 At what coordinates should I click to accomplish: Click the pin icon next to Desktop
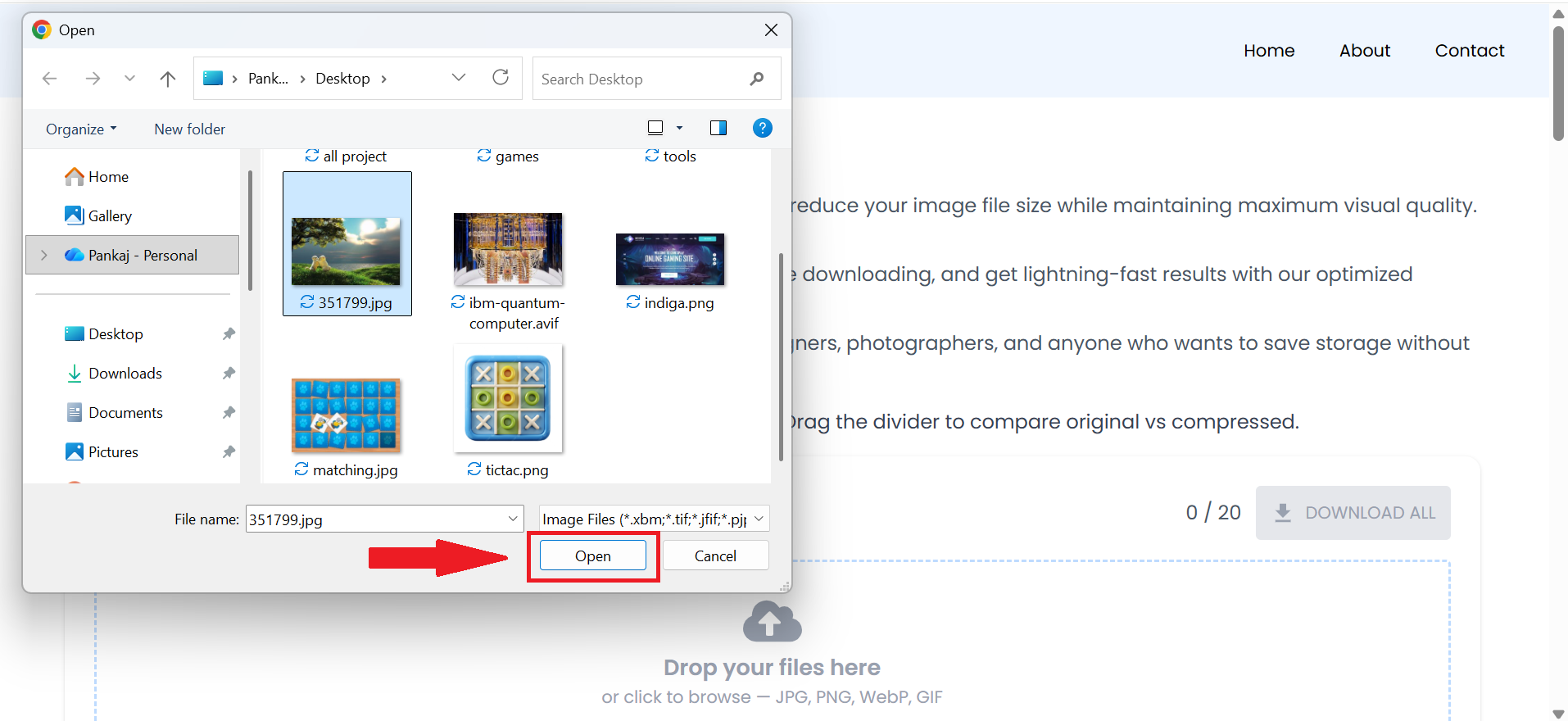click(229, 334)
